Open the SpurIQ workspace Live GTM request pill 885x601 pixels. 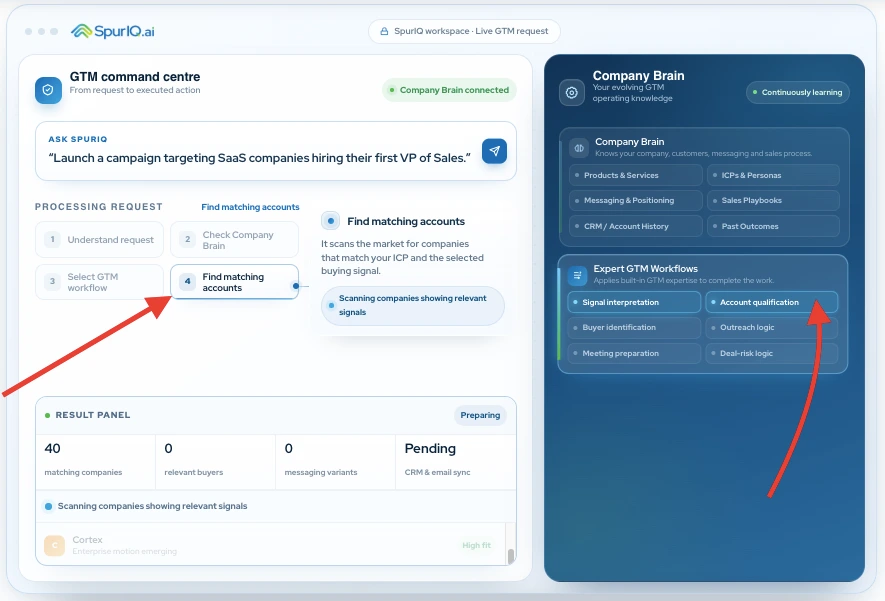coord(464,32)
